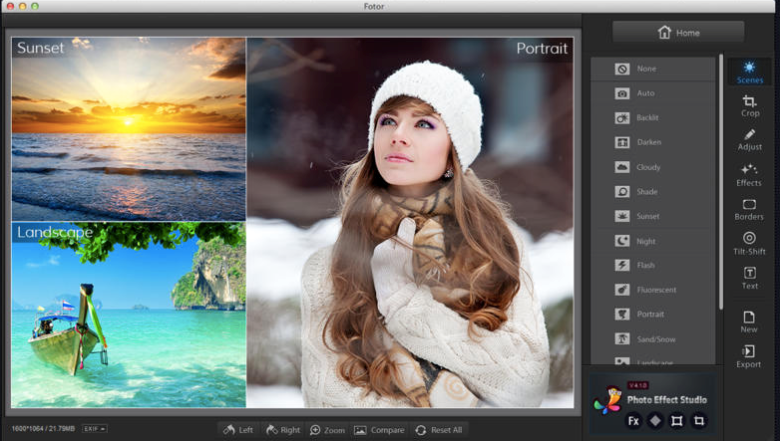Apply the Auto scene preset
780x441 pixels.
[653, 93]
